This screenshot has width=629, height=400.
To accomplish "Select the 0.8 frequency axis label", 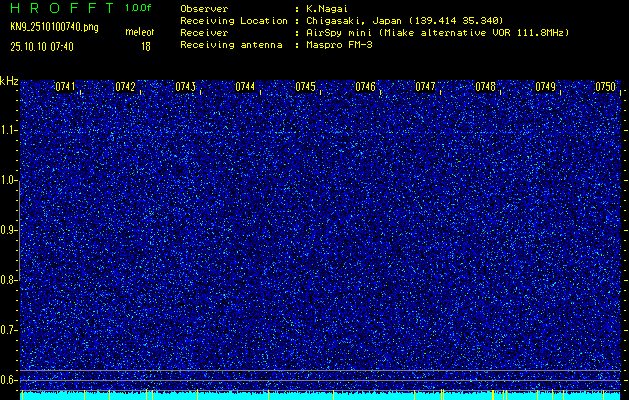I will [x=9, y=279].
